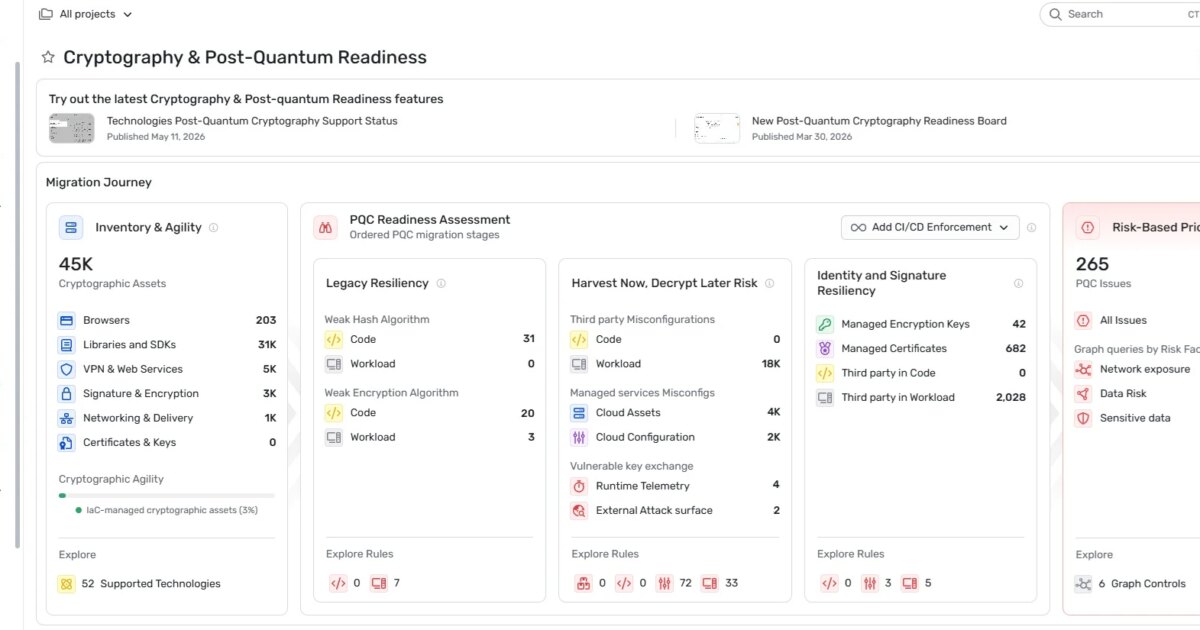Click the Data Risk icon

(1083, 394)
